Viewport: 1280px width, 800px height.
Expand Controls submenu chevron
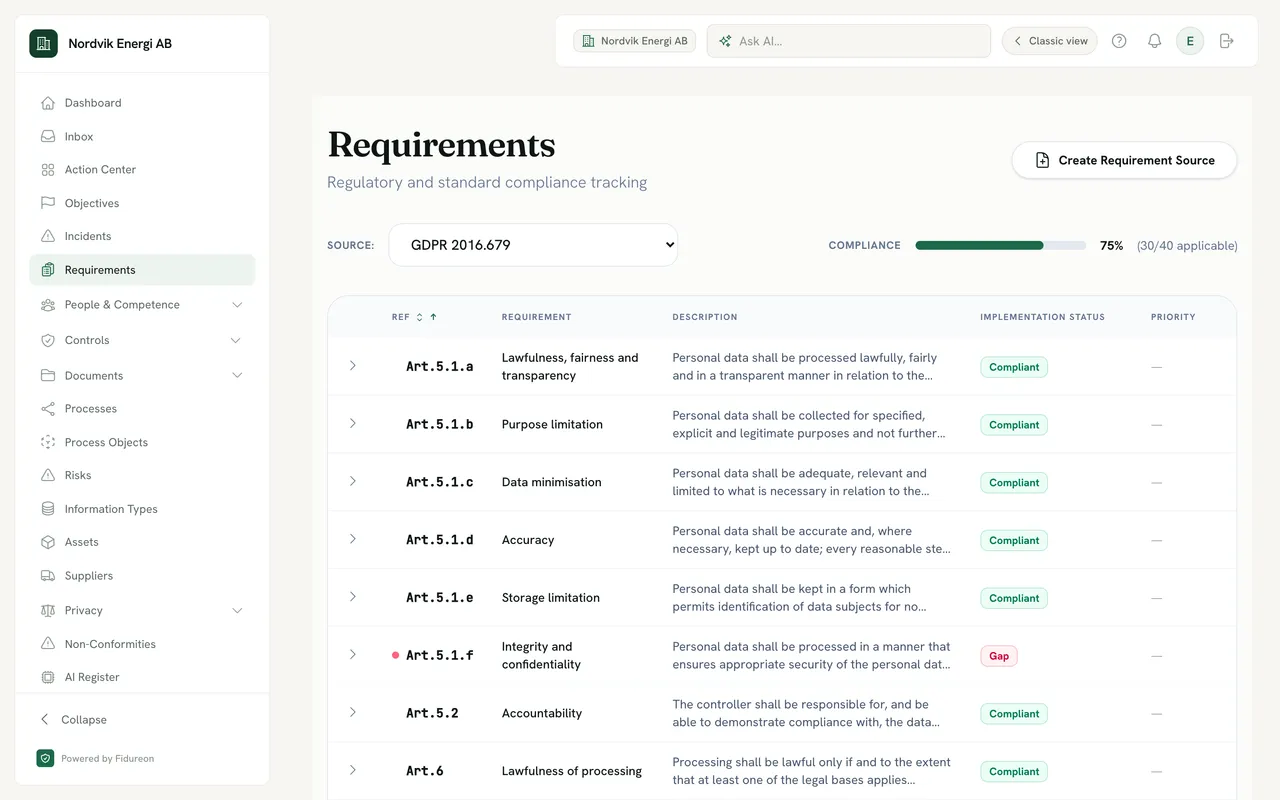(236, 340)
